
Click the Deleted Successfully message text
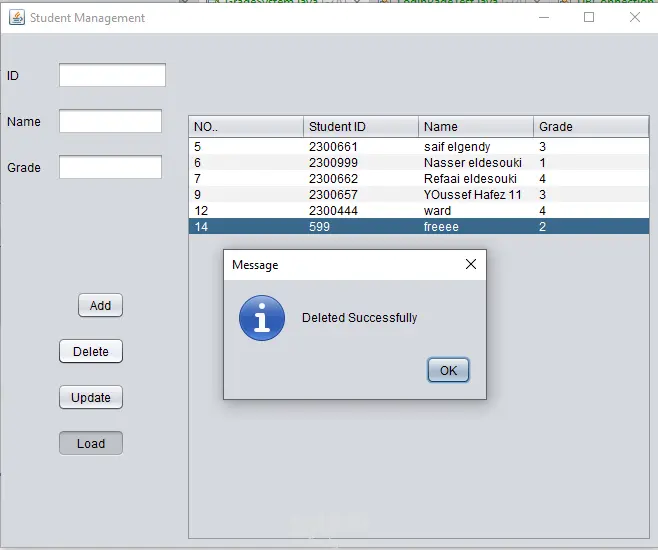[359, 318]
